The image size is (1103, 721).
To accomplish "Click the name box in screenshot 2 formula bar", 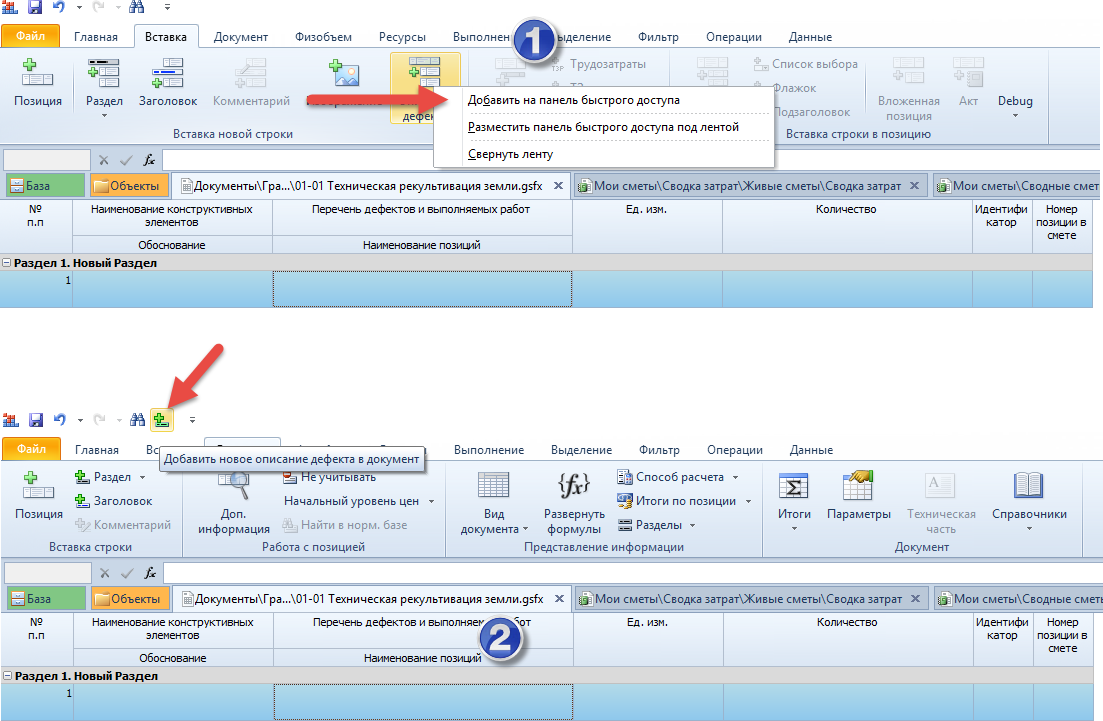I will tap(48, 573).
